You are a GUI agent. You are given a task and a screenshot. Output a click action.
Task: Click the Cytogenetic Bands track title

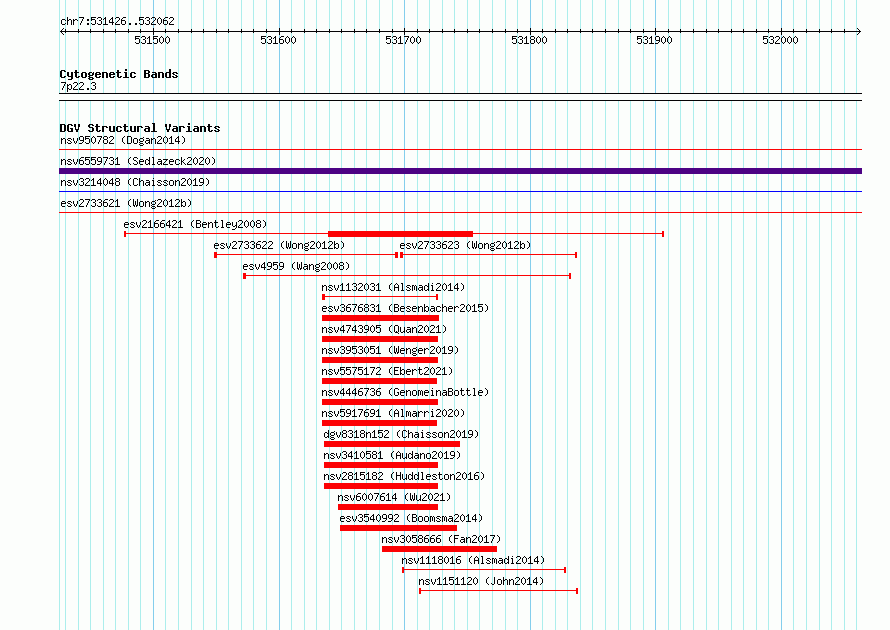[x=119, y=74]
